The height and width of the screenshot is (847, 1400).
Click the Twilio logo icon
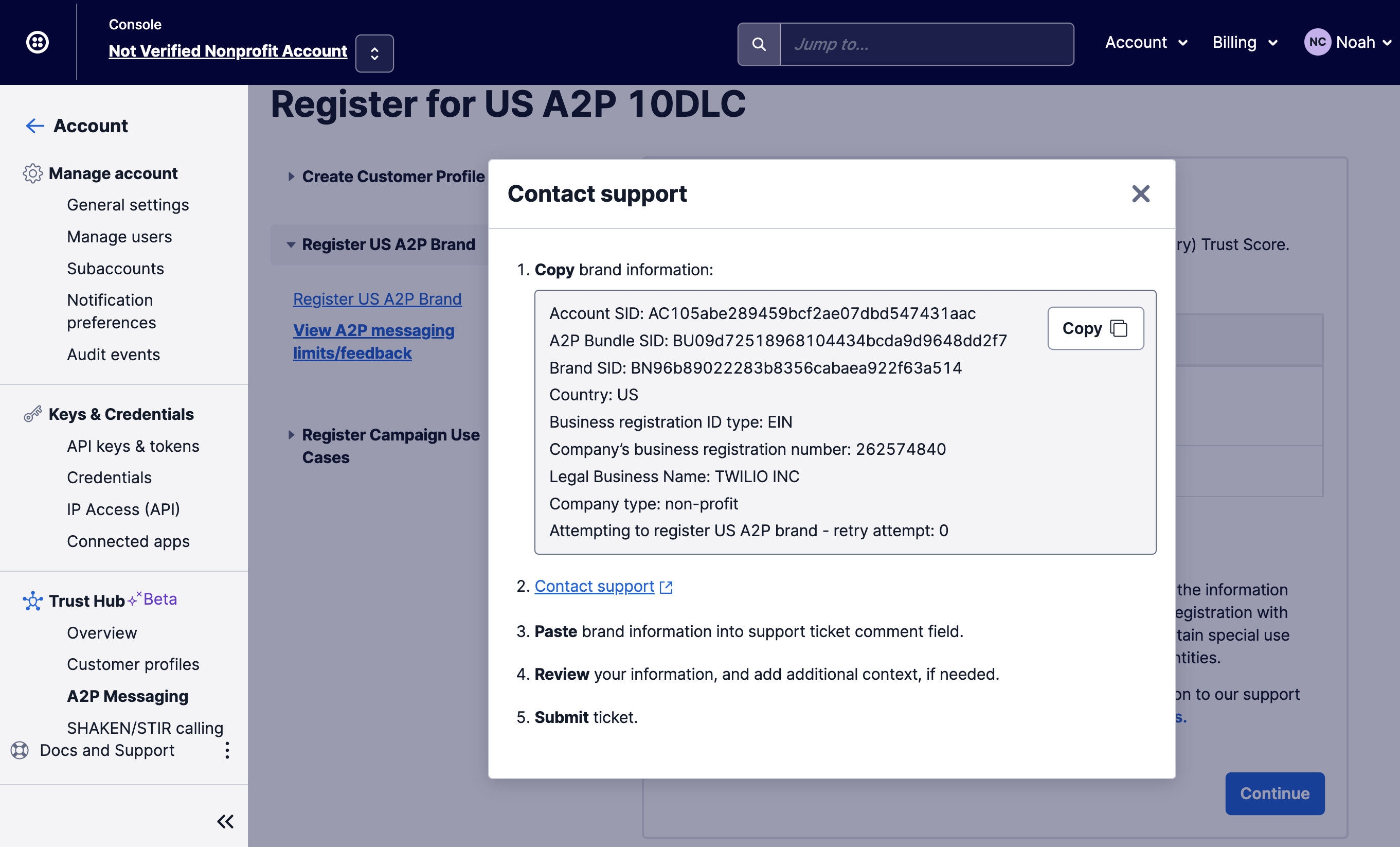point(38,42)
